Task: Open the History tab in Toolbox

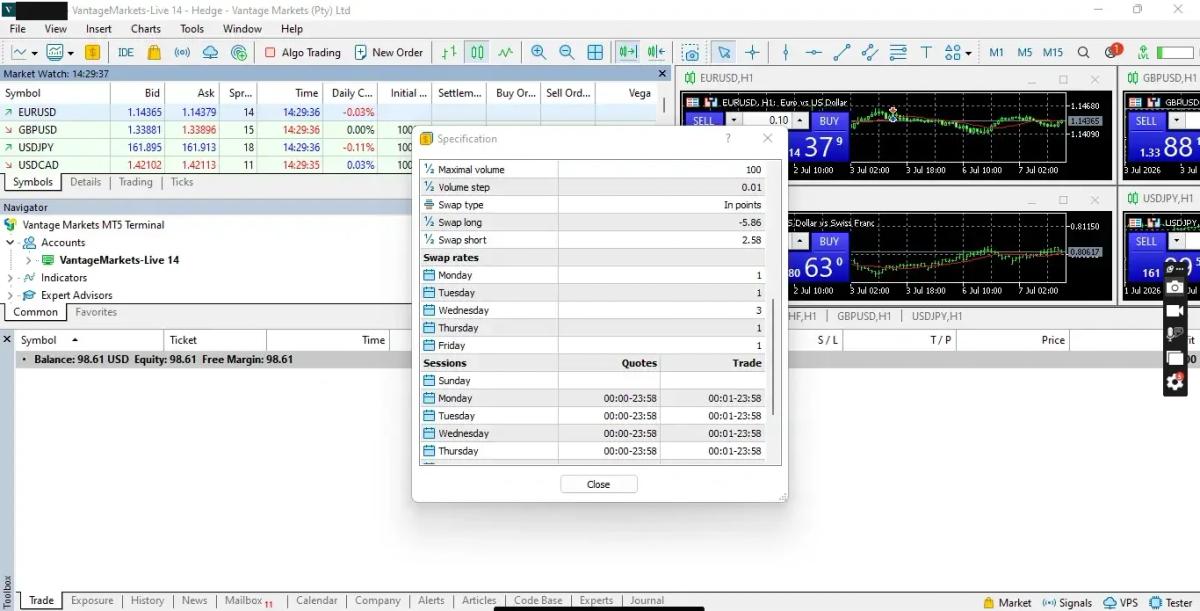Action: point(147,600)
